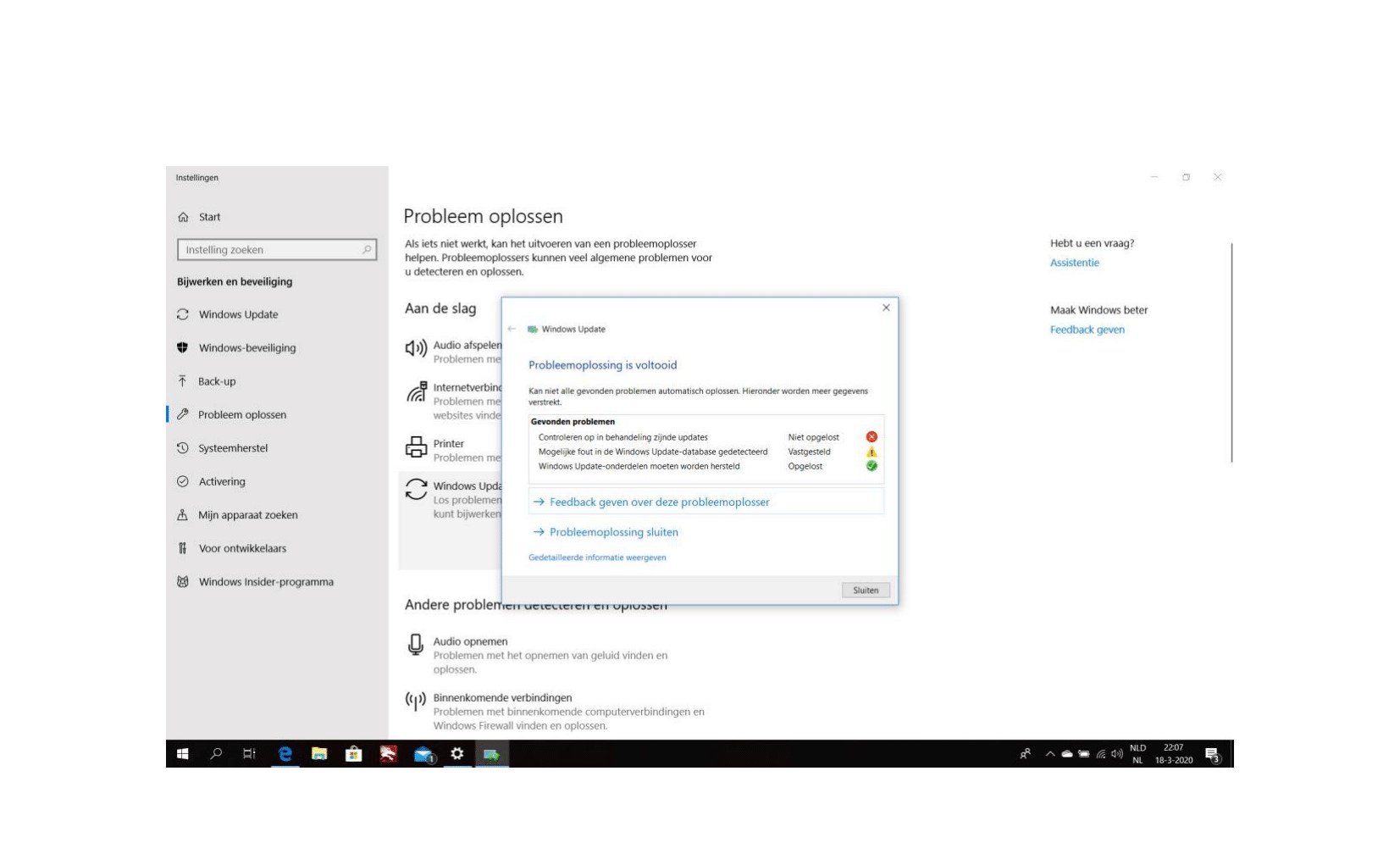The image size is (1400, 843).
Task: Open the notification center icon
Action: tap(1213, 755)
